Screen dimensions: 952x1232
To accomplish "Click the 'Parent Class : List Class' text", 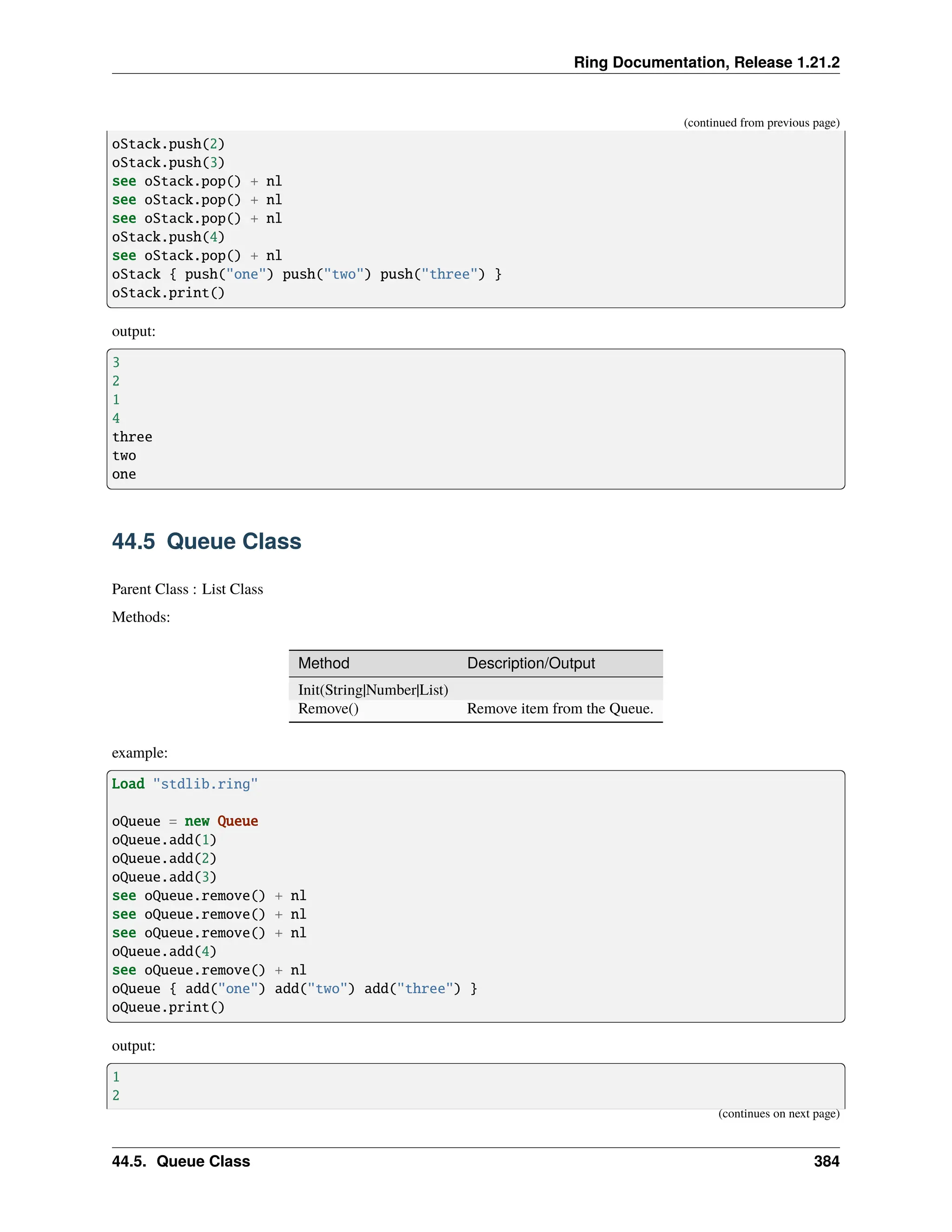I will tap(187, 589).
